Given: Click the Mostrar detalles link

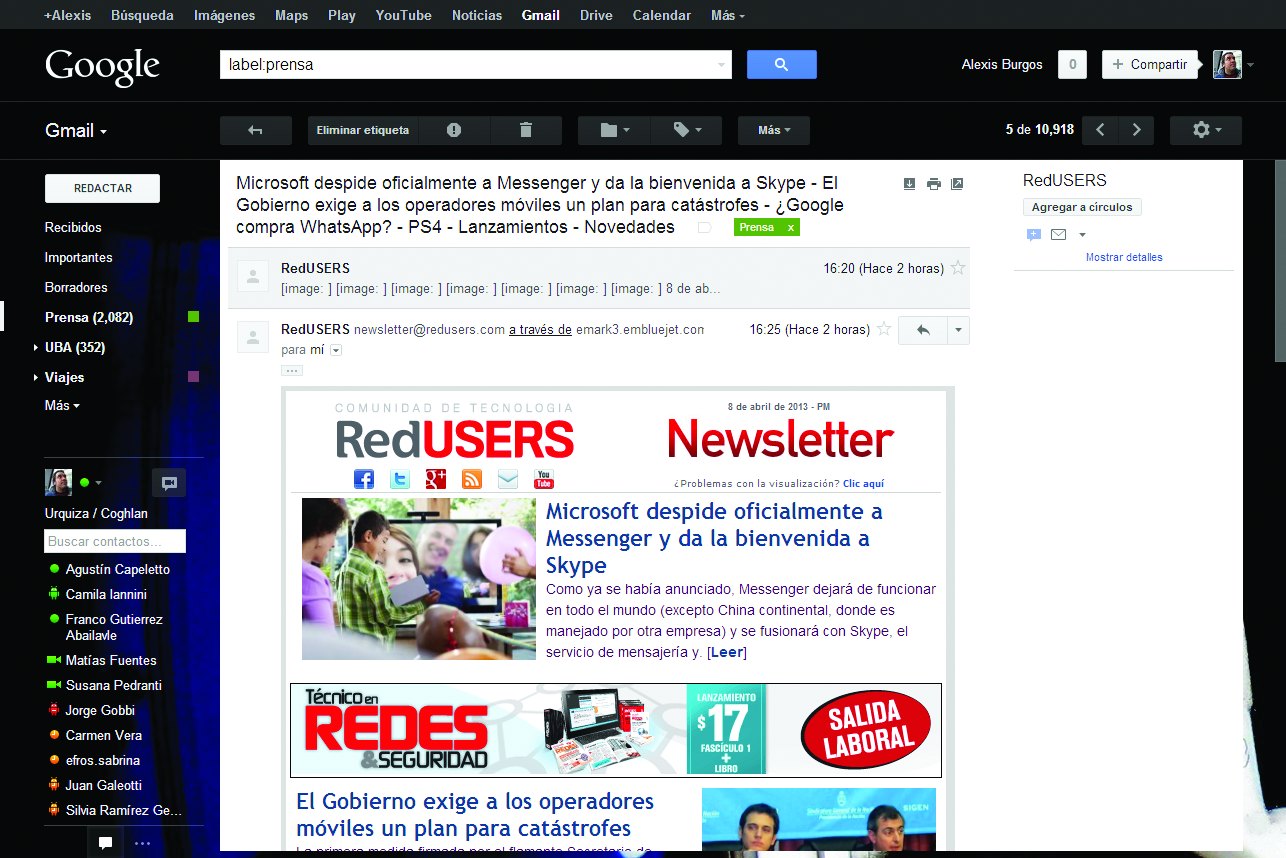Looking at the screenshot, I should [x=1124, y=257].
